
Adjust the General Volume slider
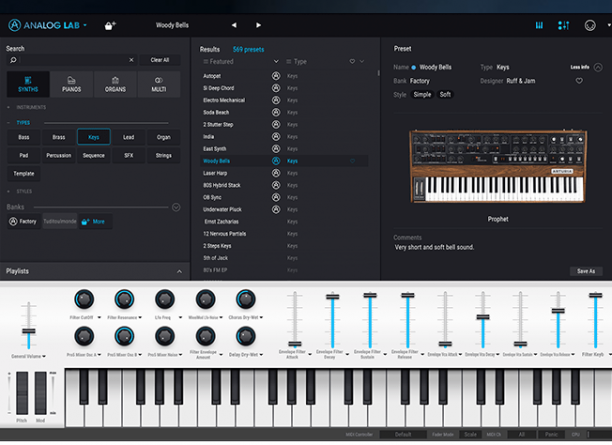pyautogui.click(x=27, y=330)
